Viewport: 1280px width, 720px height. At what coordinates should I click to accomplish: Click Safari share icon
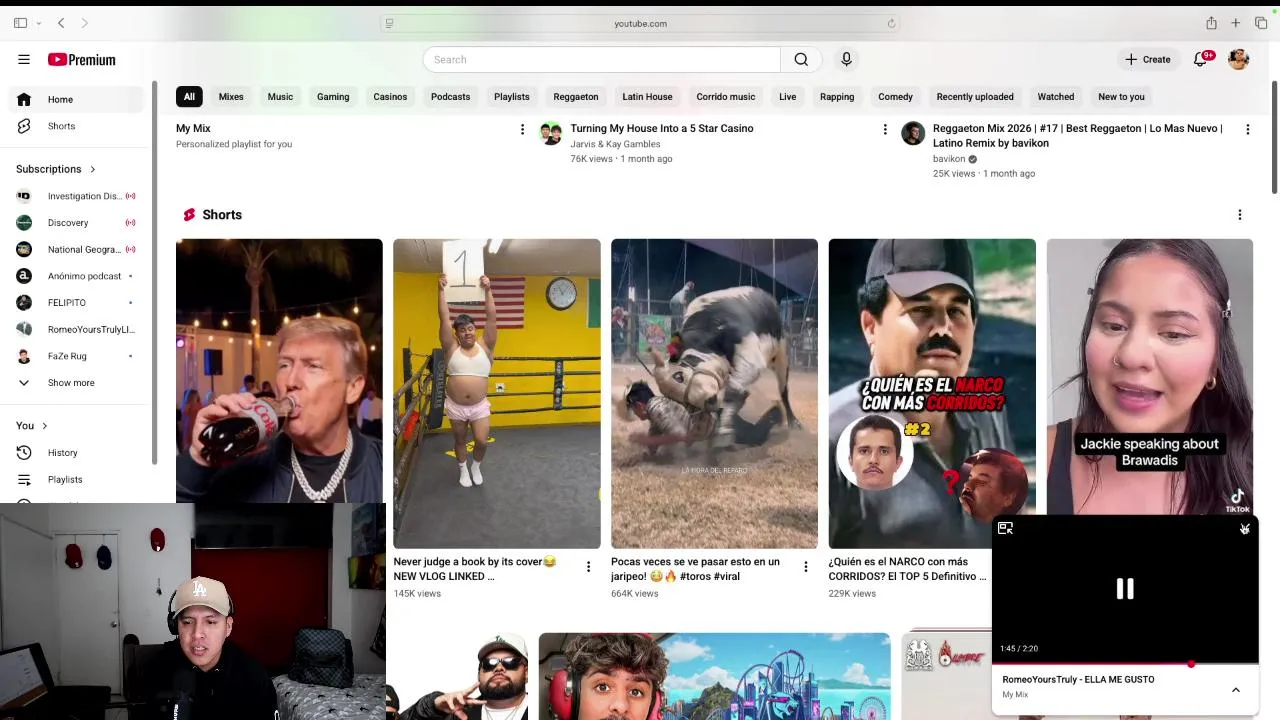(1211, 23)
